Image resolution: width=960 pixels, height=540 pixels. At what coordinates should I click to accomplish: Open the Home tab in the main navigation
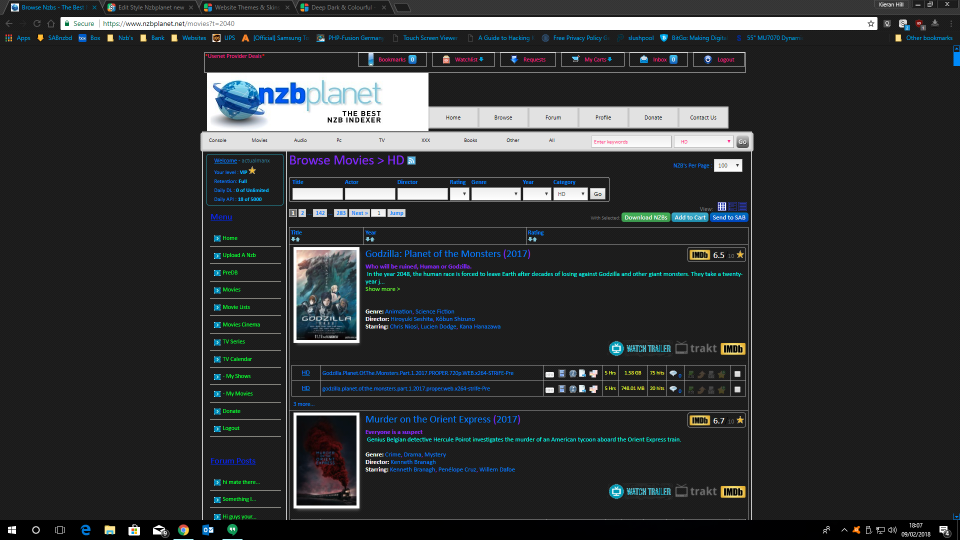(x=453, y=118)
